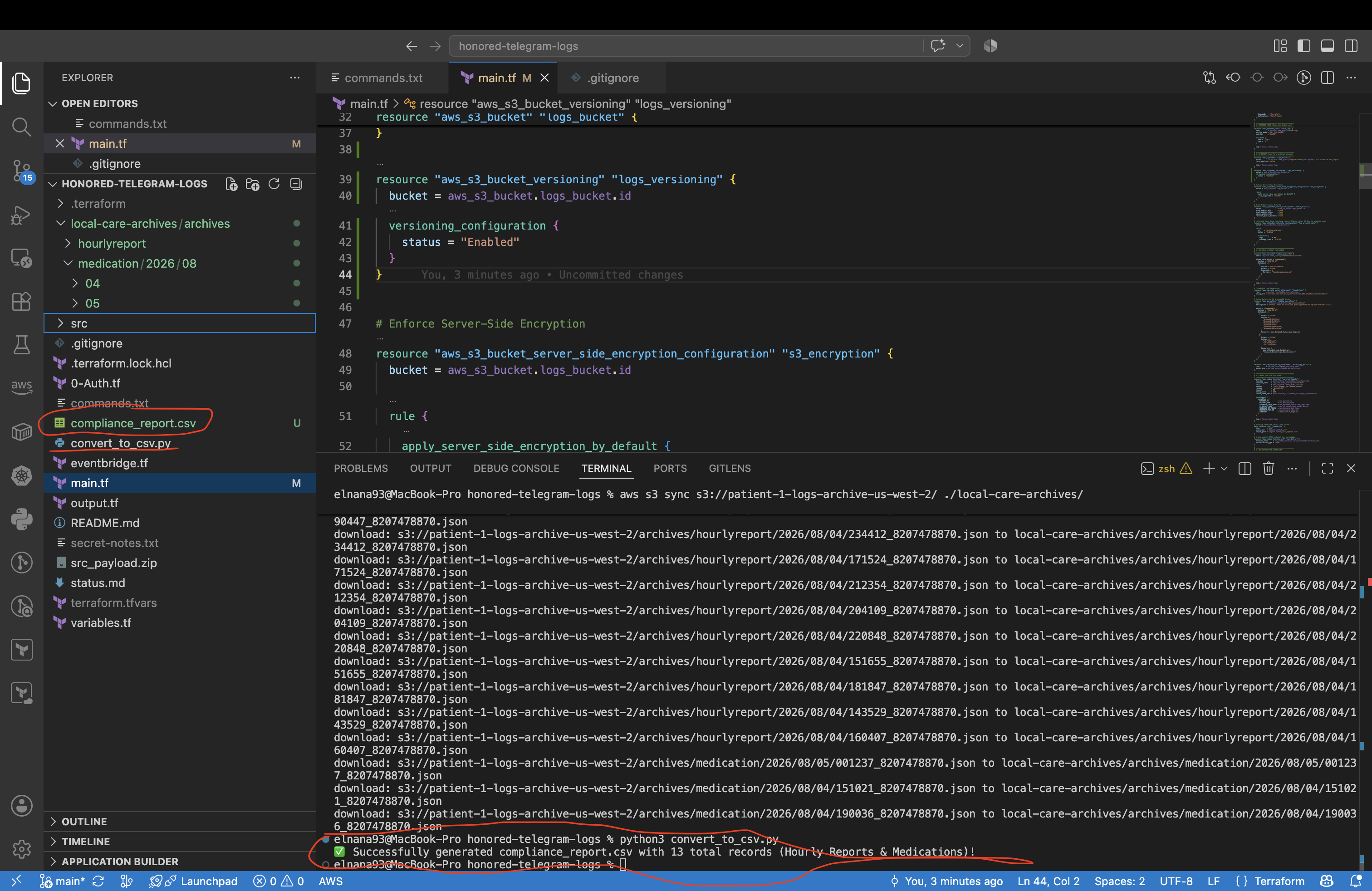Split the editor right
1372x891 pixels.
(1327, 77)
